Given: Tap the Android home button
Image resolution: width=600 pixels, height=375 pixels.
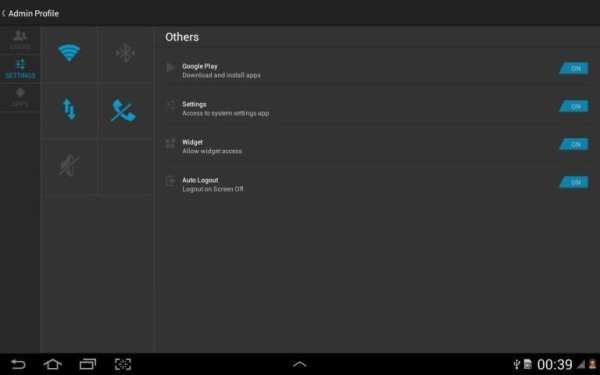Looking at the screenshot, I should click(52, 364).
